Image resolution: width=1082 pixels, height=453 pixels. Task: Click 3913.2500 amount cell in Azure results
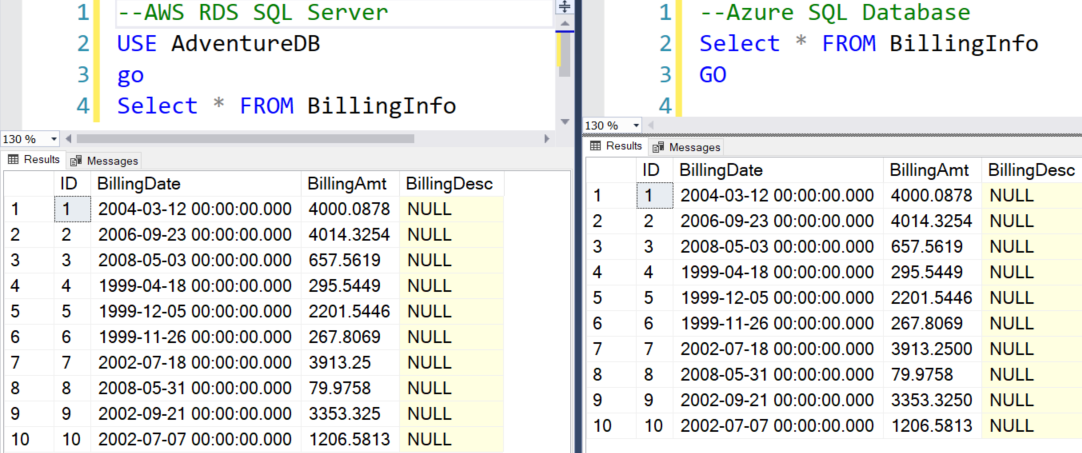pos(933,349)
